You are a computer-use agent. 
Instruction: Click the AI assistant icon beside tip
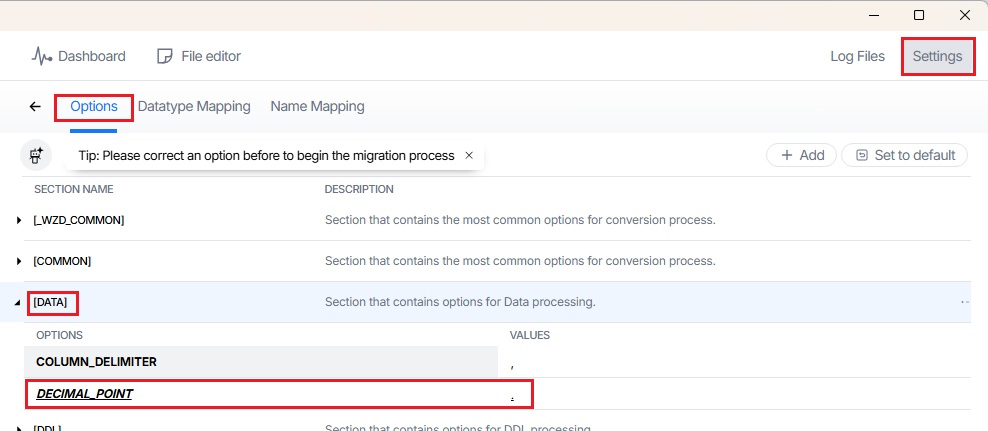[x=37, y=155]
